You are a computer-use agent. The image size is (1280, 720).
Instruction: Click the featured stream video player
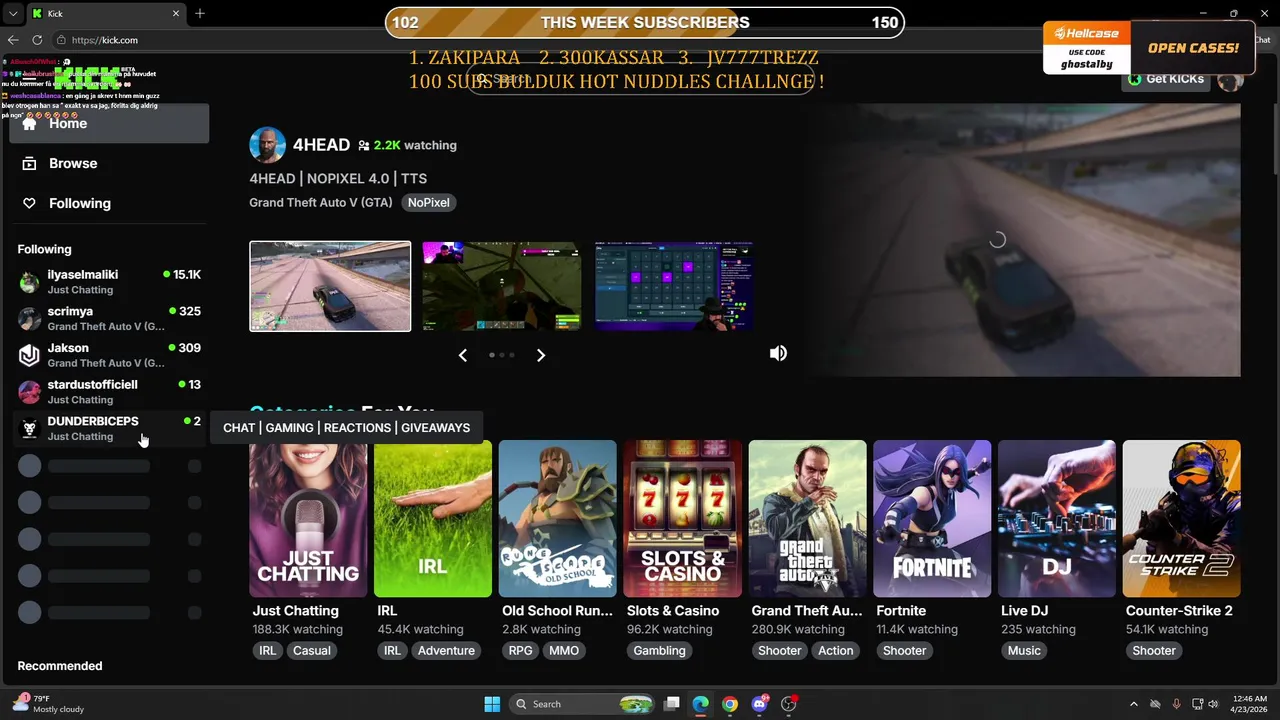[1020, 240]
